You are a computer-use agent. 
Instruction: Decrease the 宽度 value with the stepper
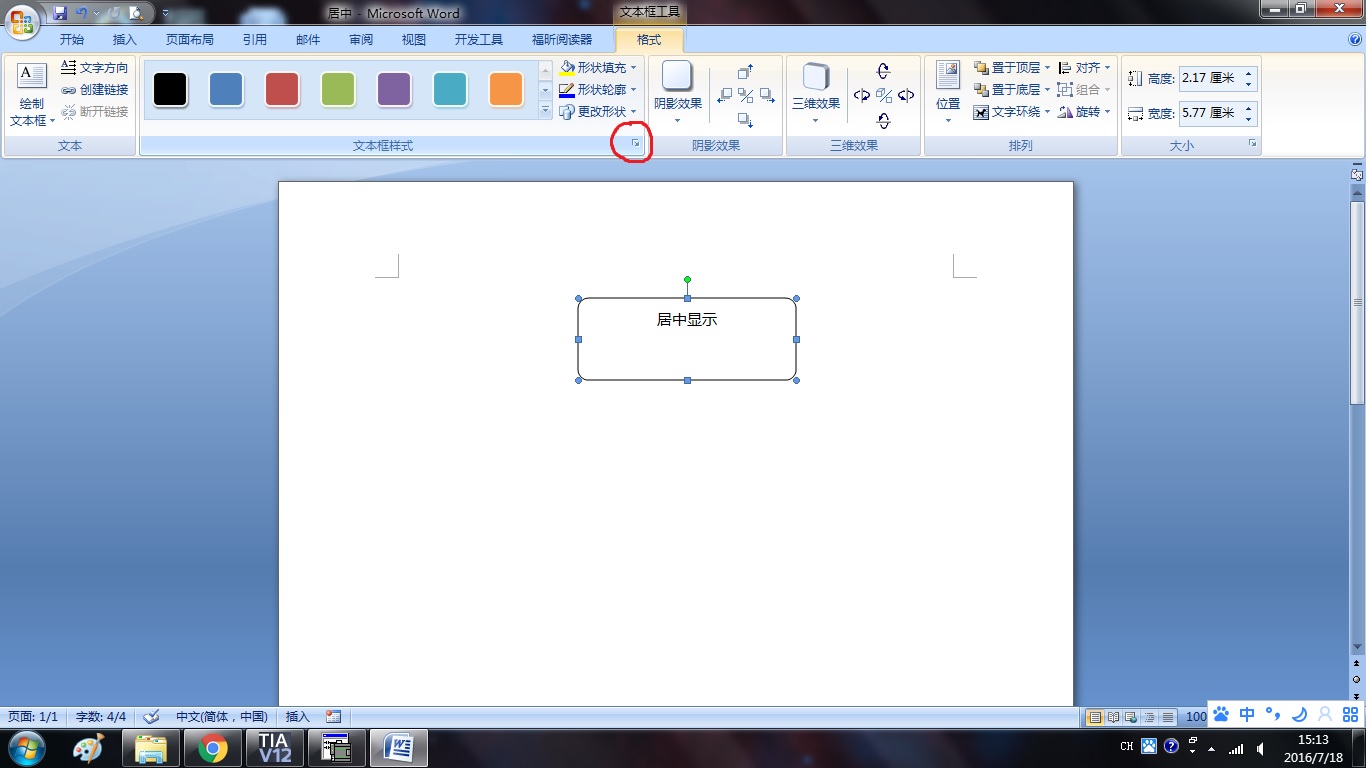1249,119
